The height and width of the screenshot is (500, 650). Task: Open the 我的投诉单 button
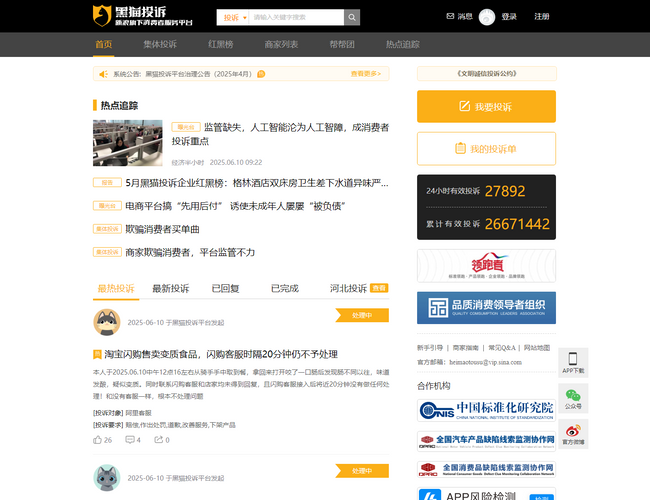486,148
